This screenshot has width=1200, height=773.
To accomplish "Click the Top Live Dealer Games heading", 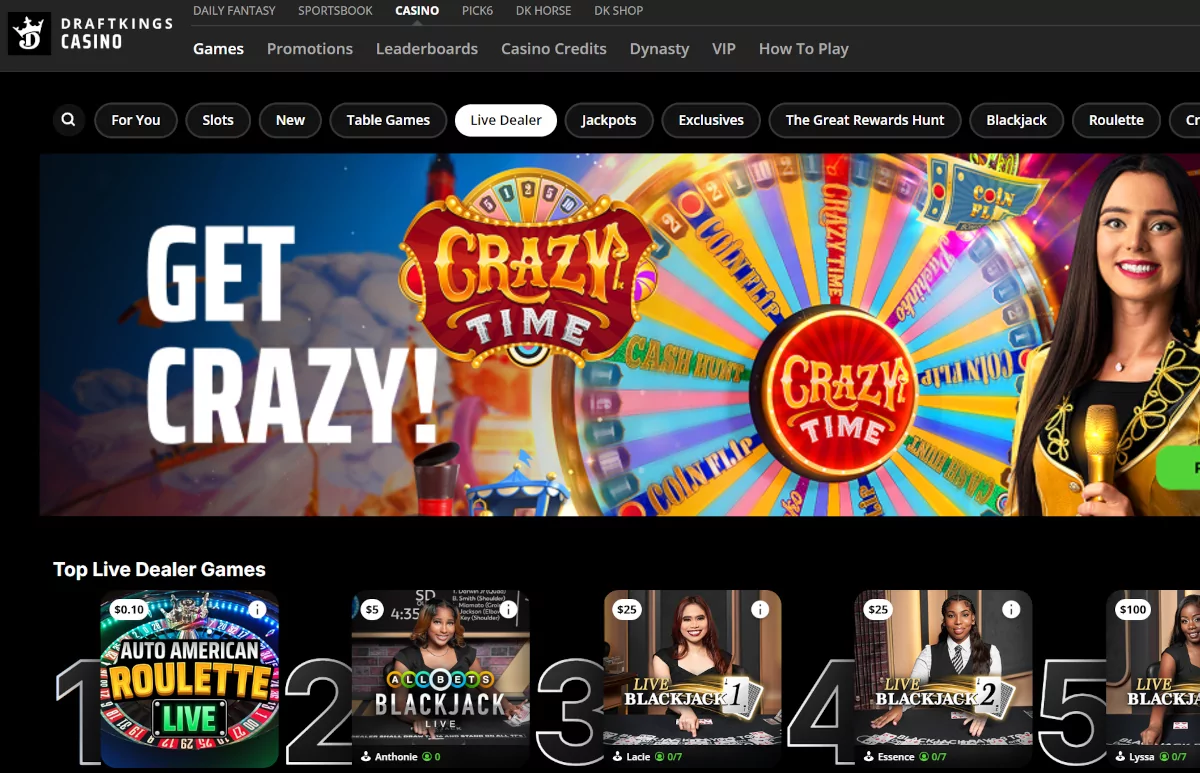I will click(159, 569).
